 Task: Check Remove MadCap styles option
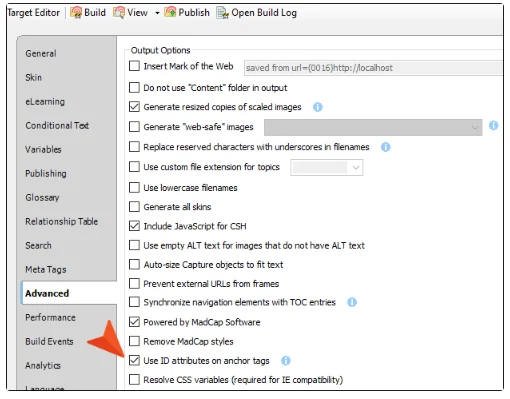click(x=134, y=341)
